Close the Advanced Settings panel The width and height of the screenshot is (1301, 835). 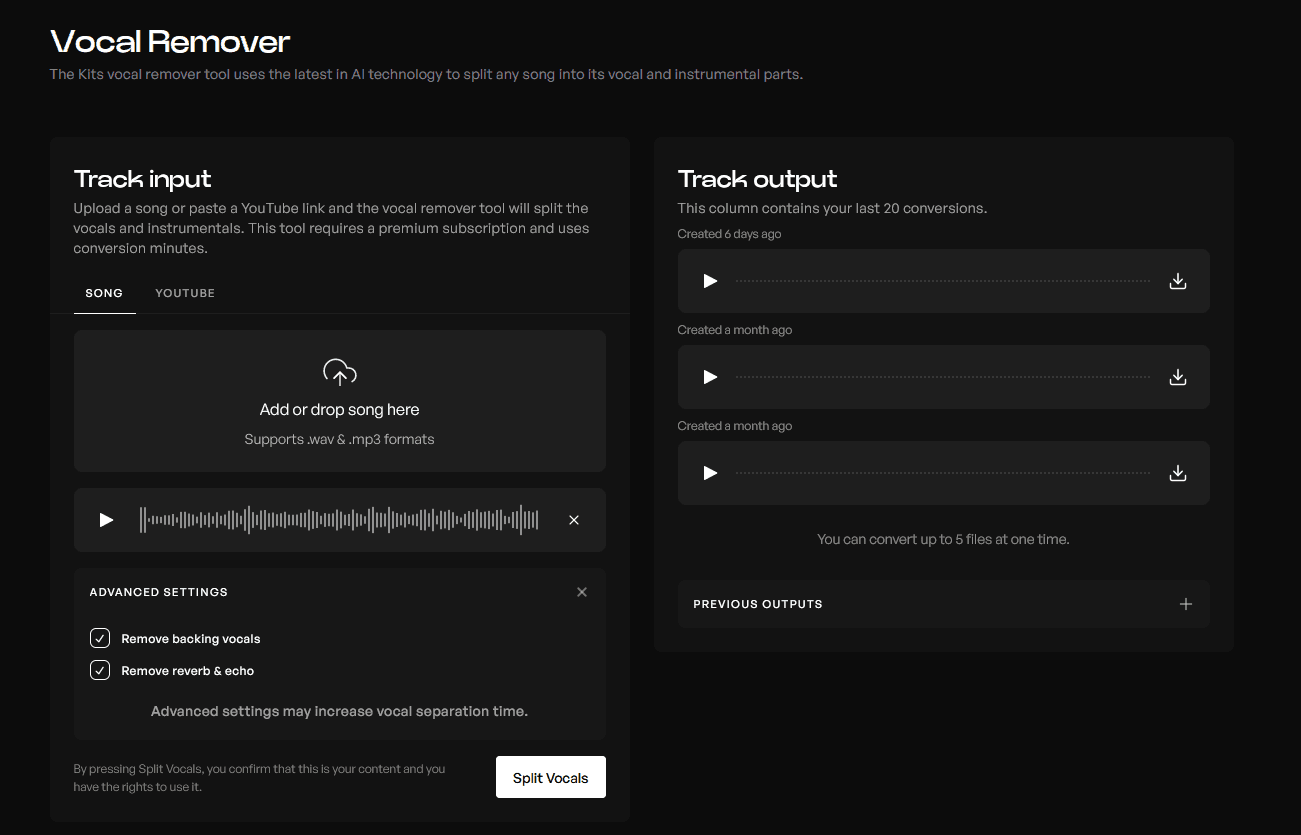582,592
